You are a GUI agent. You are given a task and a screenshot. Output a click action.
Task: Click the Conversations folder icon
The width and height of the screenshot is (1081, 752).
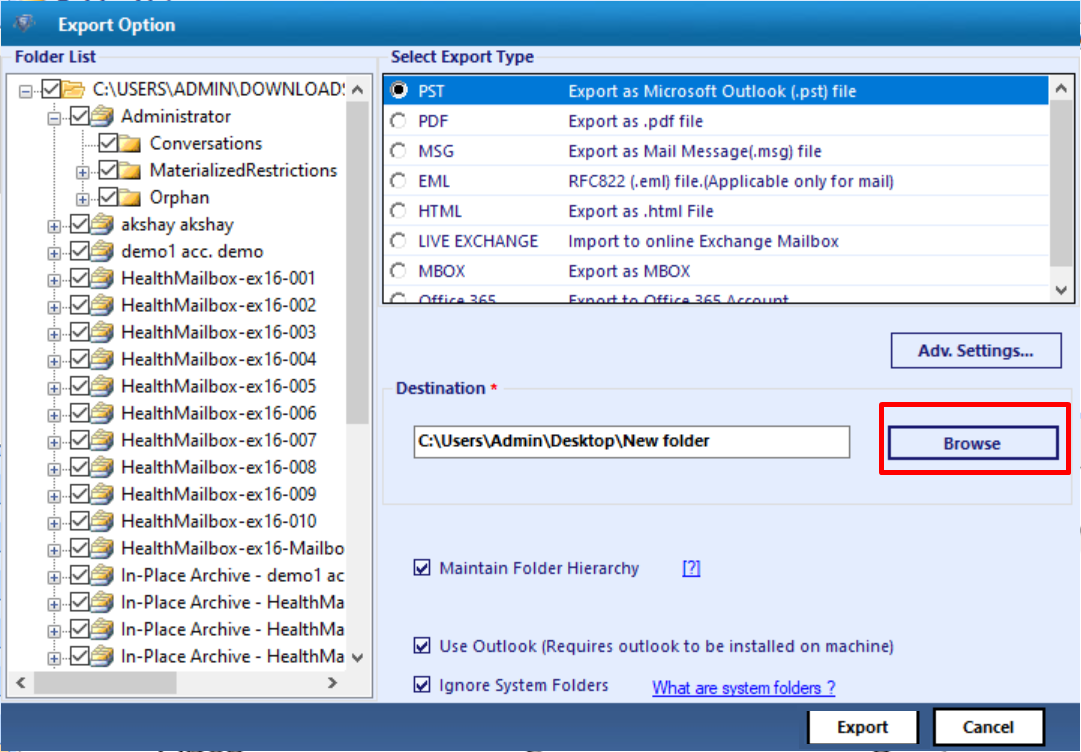click(x=132, y=144)
